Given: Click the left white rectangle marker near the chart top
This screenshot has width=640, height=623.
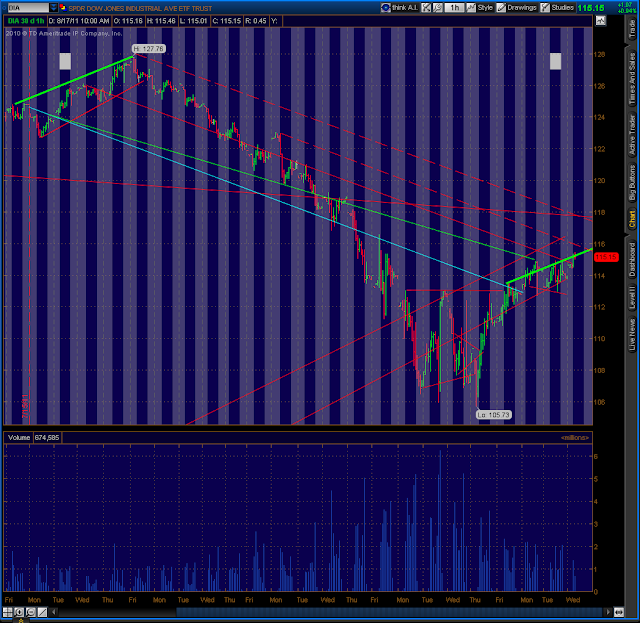Looking at the screenshot, I should pos(65,61).
